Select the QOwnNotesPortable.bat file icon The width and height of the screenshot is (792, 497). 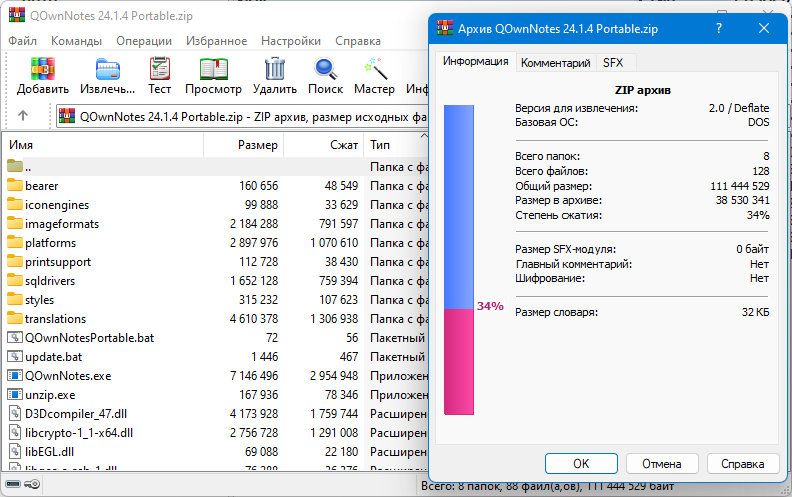[15, 337]
